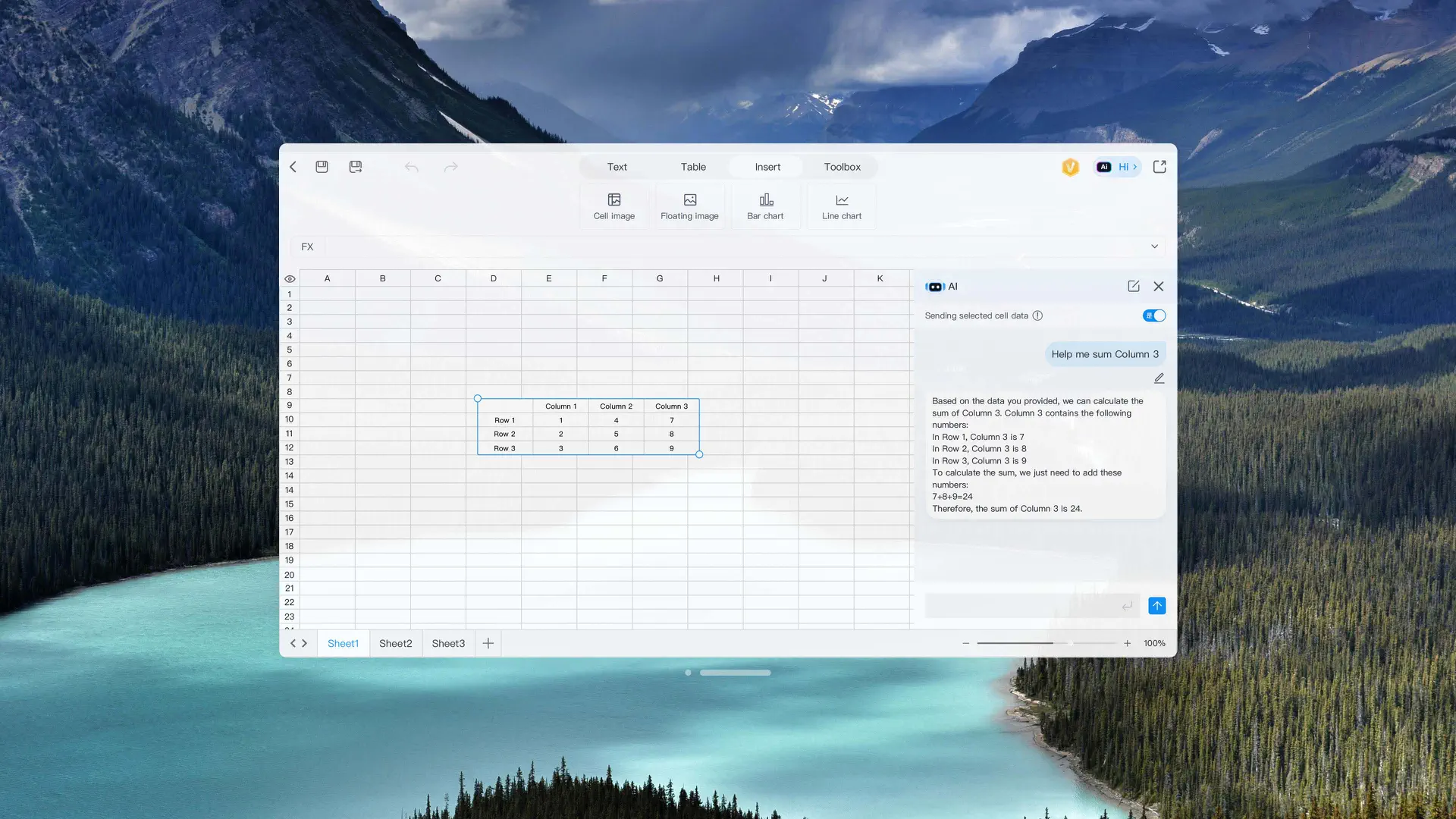Select Sheet2 tab
The height and width of the screenshot is (819, 1456).
click(x=395, y=642)
